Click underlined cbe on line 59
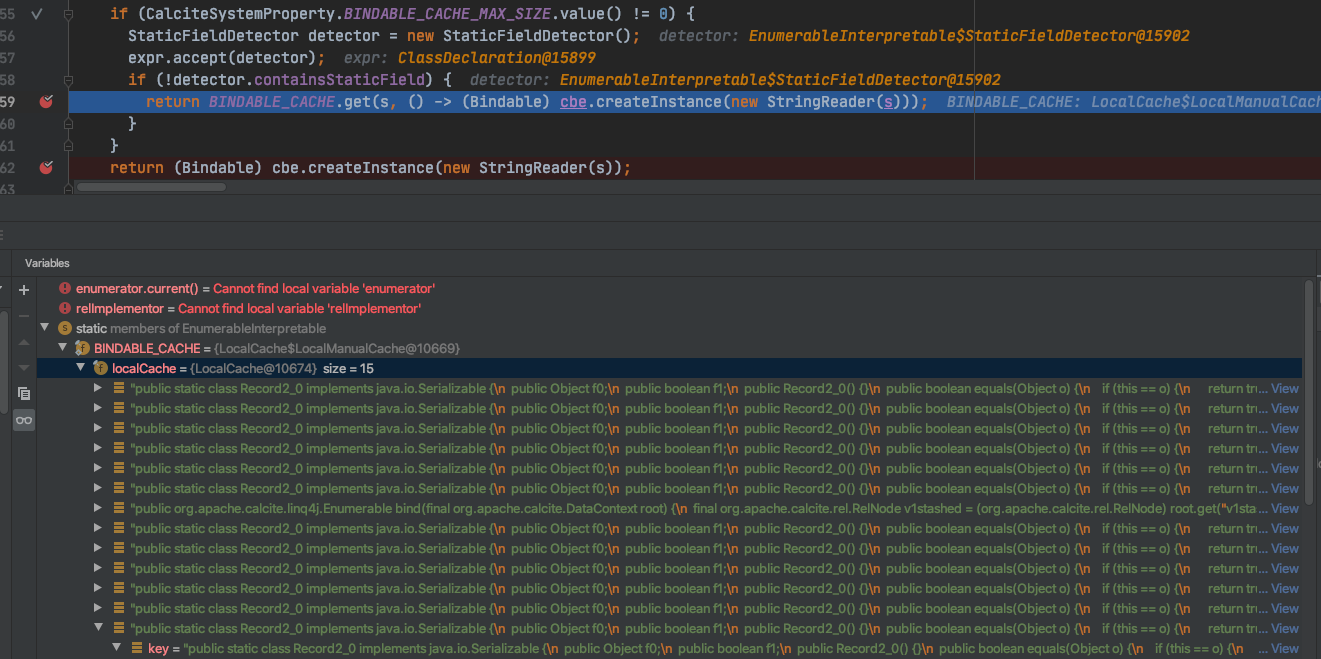The width and height of the screenshot is (1321, 659). 573,102
